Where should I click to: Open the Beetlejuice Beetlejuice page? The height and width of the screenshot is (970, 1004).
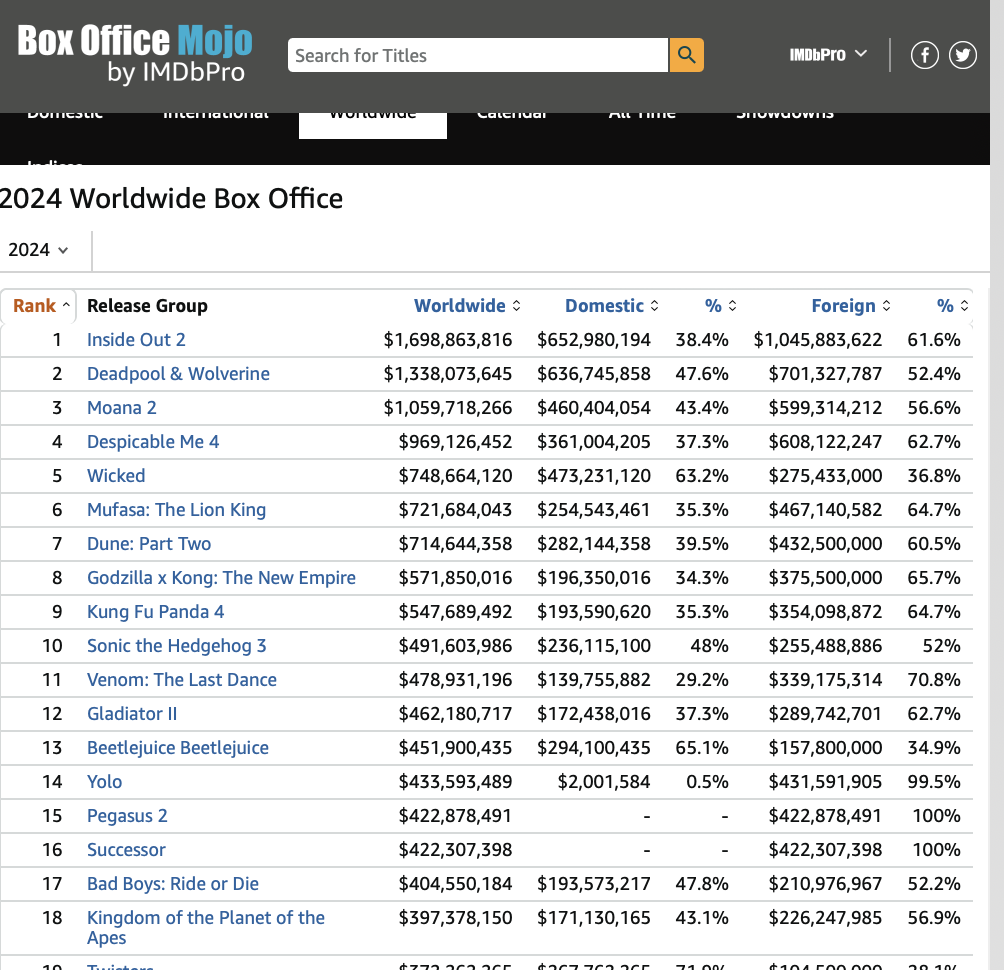[x=177, y=748]
